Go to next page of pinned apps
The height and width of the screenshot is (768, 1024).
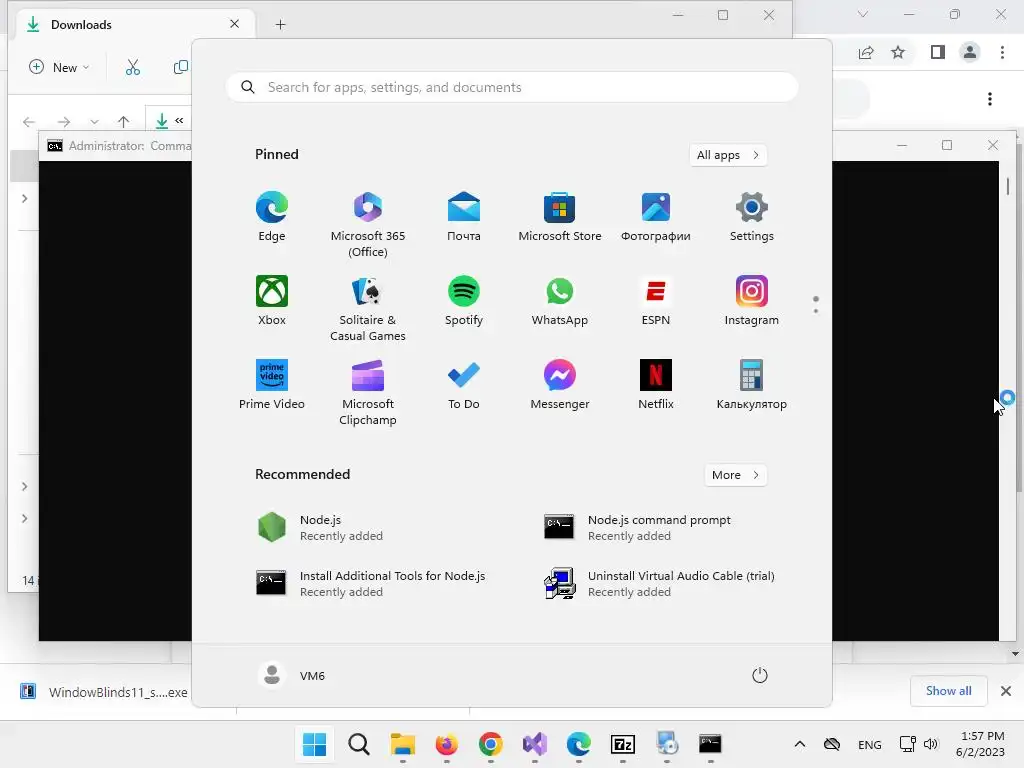click(816, 311)
